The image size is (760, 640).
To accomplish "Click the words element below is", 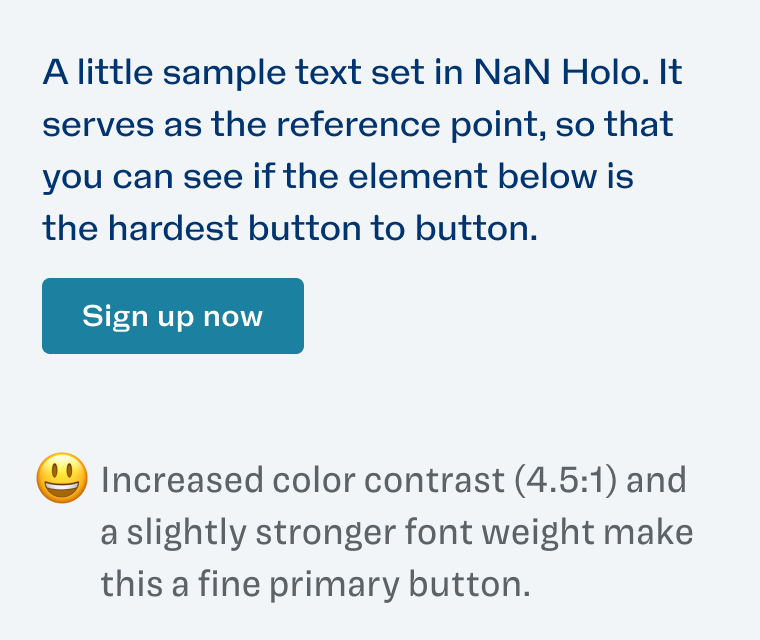I will coord(491,176).
